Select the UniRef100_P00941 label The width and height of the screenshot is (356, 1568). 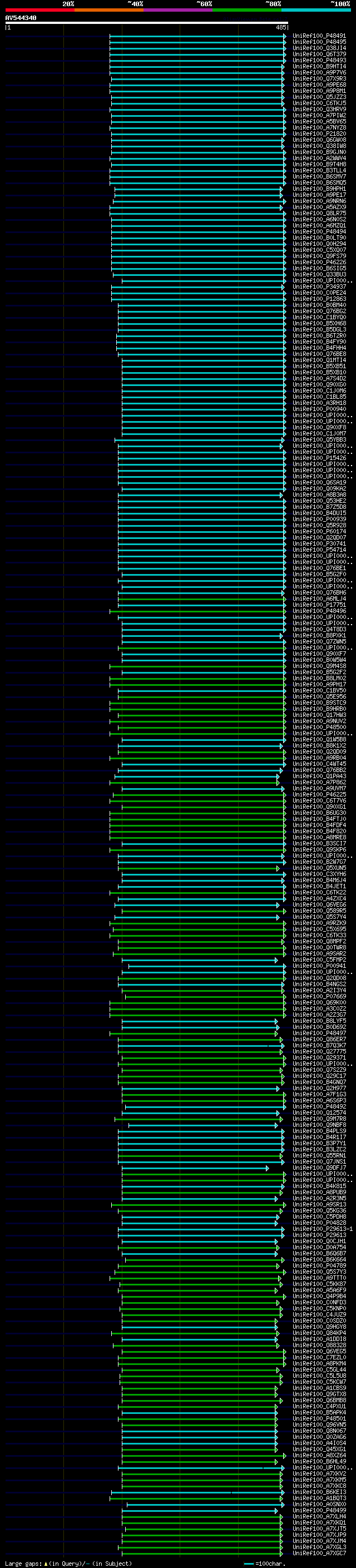point(319,966)
